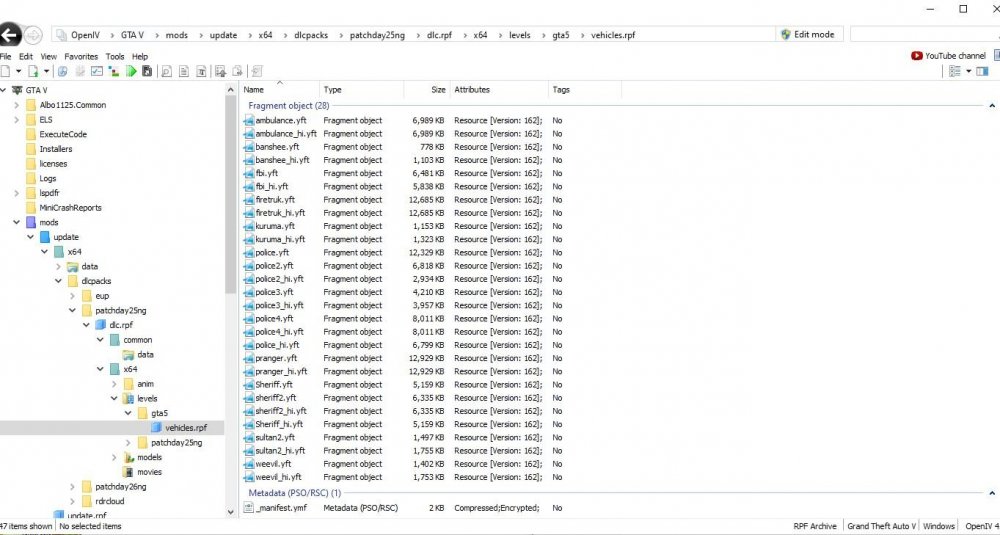Screen dimensions: 1000x535
Task: Click the YouTube channel link
Action: tap(948, 56)
